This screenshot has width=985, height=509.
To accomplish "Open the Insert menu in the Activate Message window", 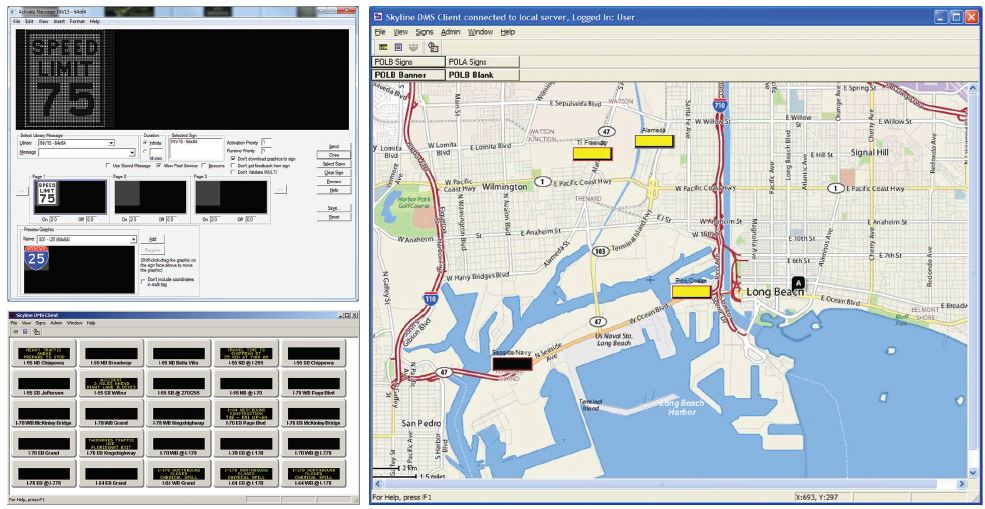I will point(59,21).
